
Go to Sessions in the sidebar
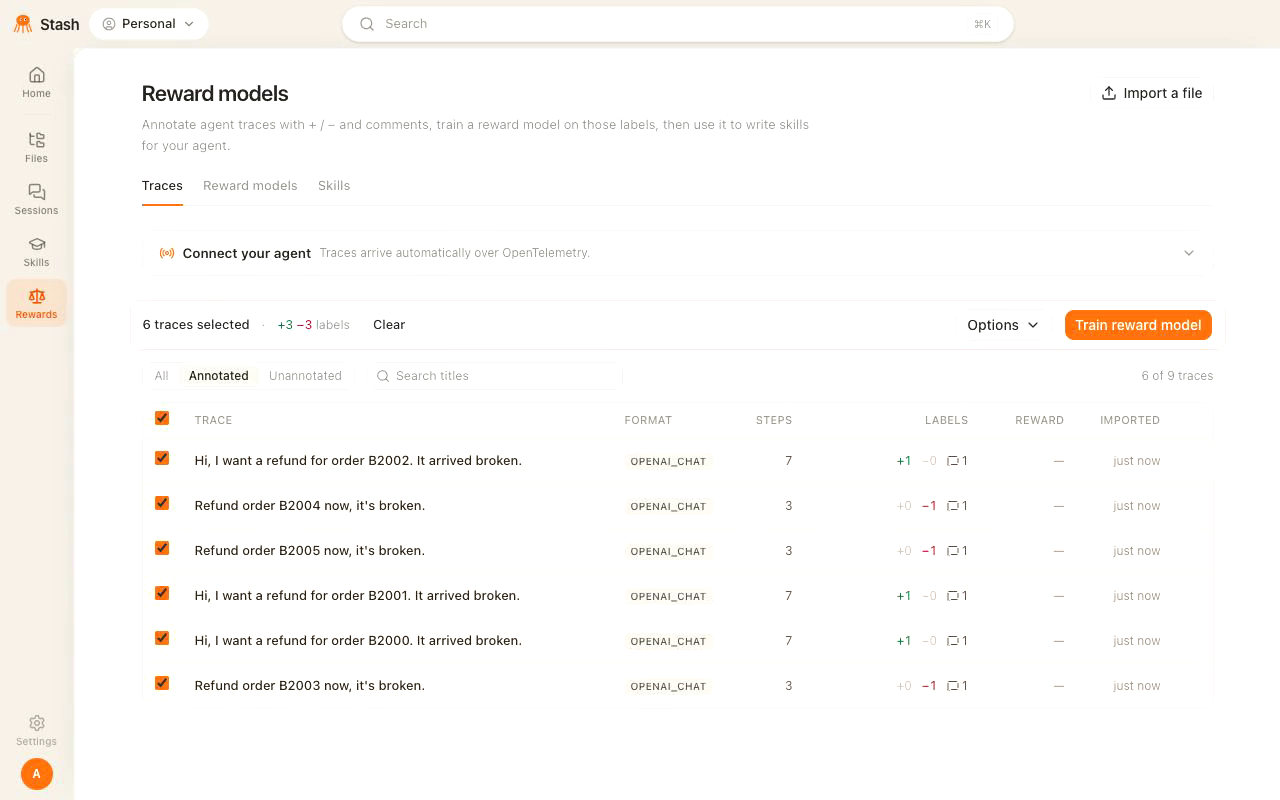[x=36, y=199]
